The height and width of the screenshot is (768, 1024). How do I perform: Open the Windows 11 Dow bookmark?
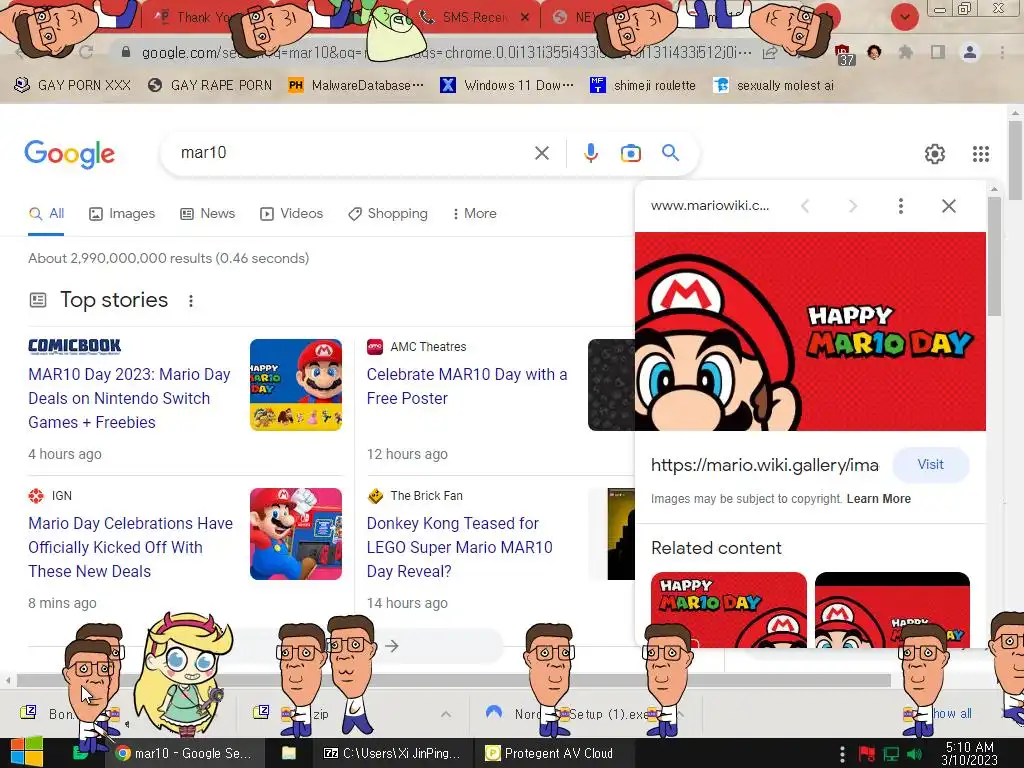[x=507, y=85]
